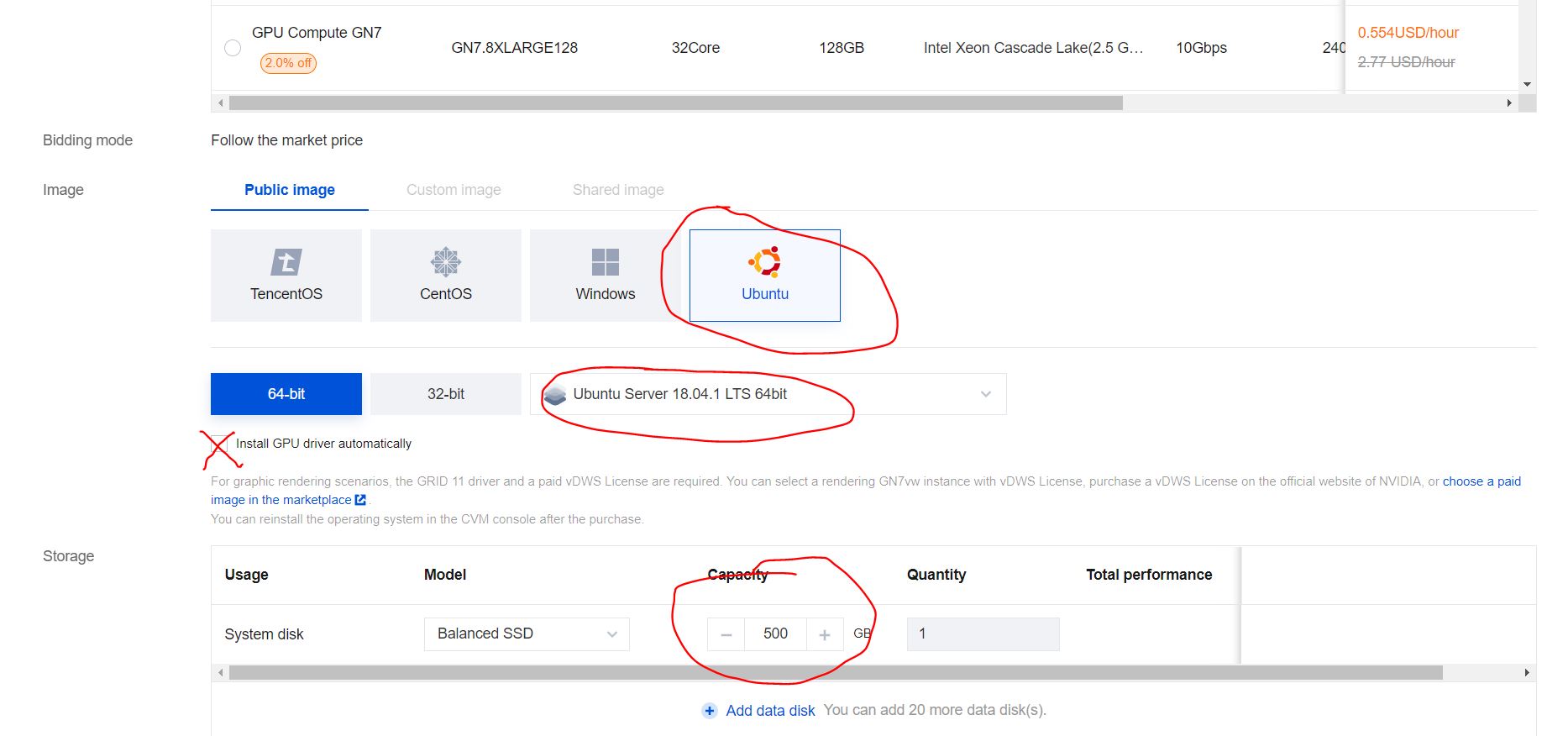This screenshot has width=1568, height=736.
Task: Select the TencentOS image tile
Action: (x=286, y=276)
